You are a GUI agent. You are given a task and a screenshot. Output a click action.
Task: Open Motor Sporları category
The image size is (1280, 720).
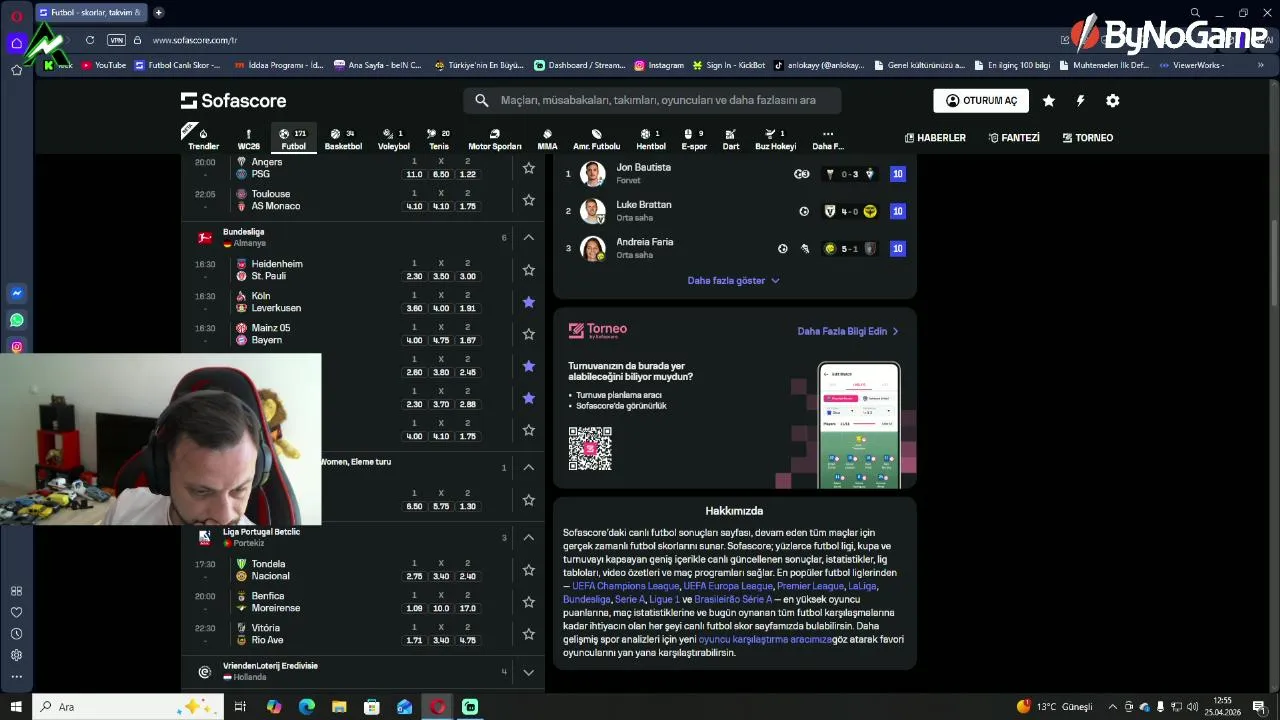click(495, 138)
